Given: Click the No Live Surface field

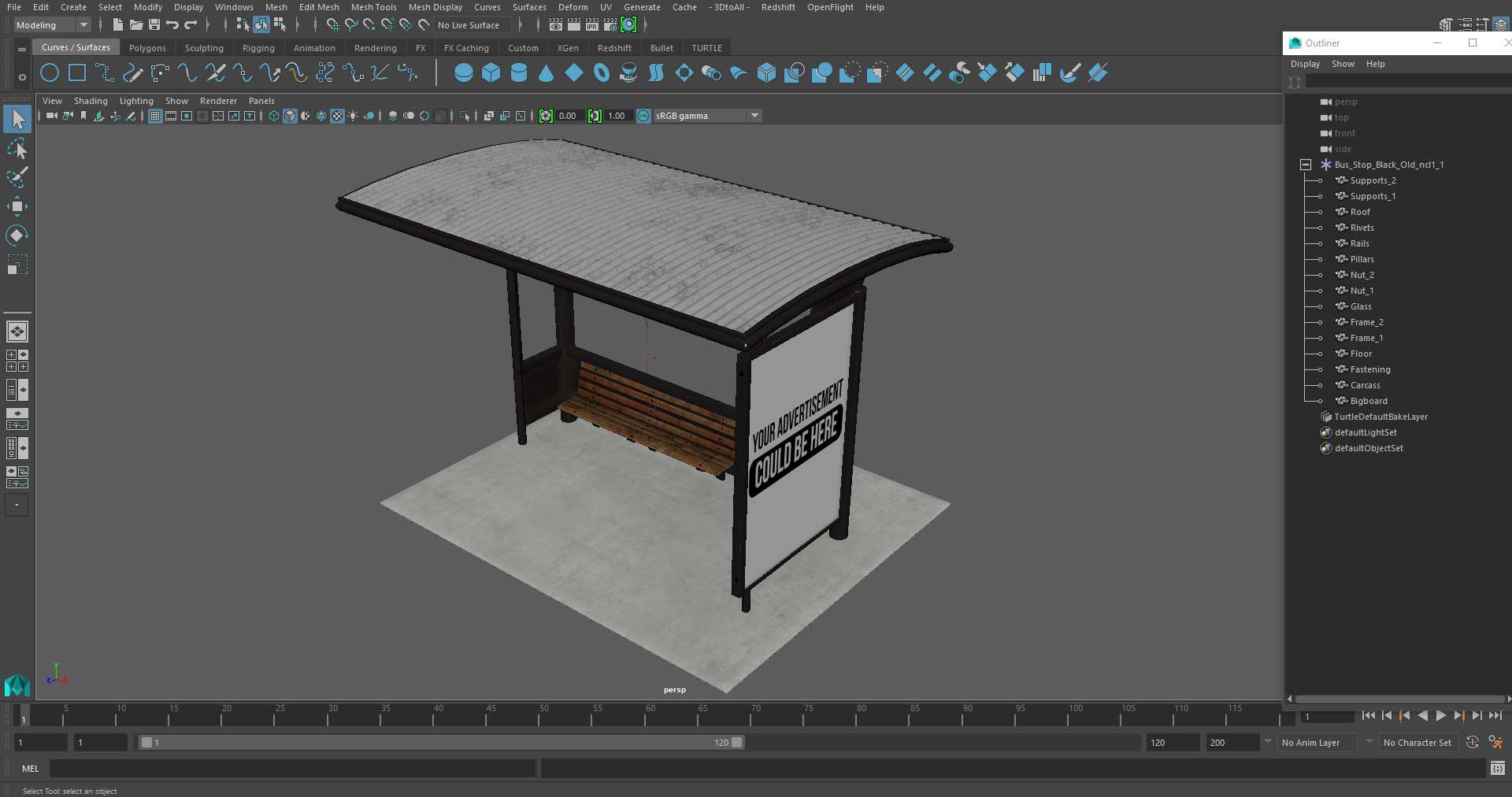Looking at the screenshot, I should pyautogui.click(x=473, y=25).
